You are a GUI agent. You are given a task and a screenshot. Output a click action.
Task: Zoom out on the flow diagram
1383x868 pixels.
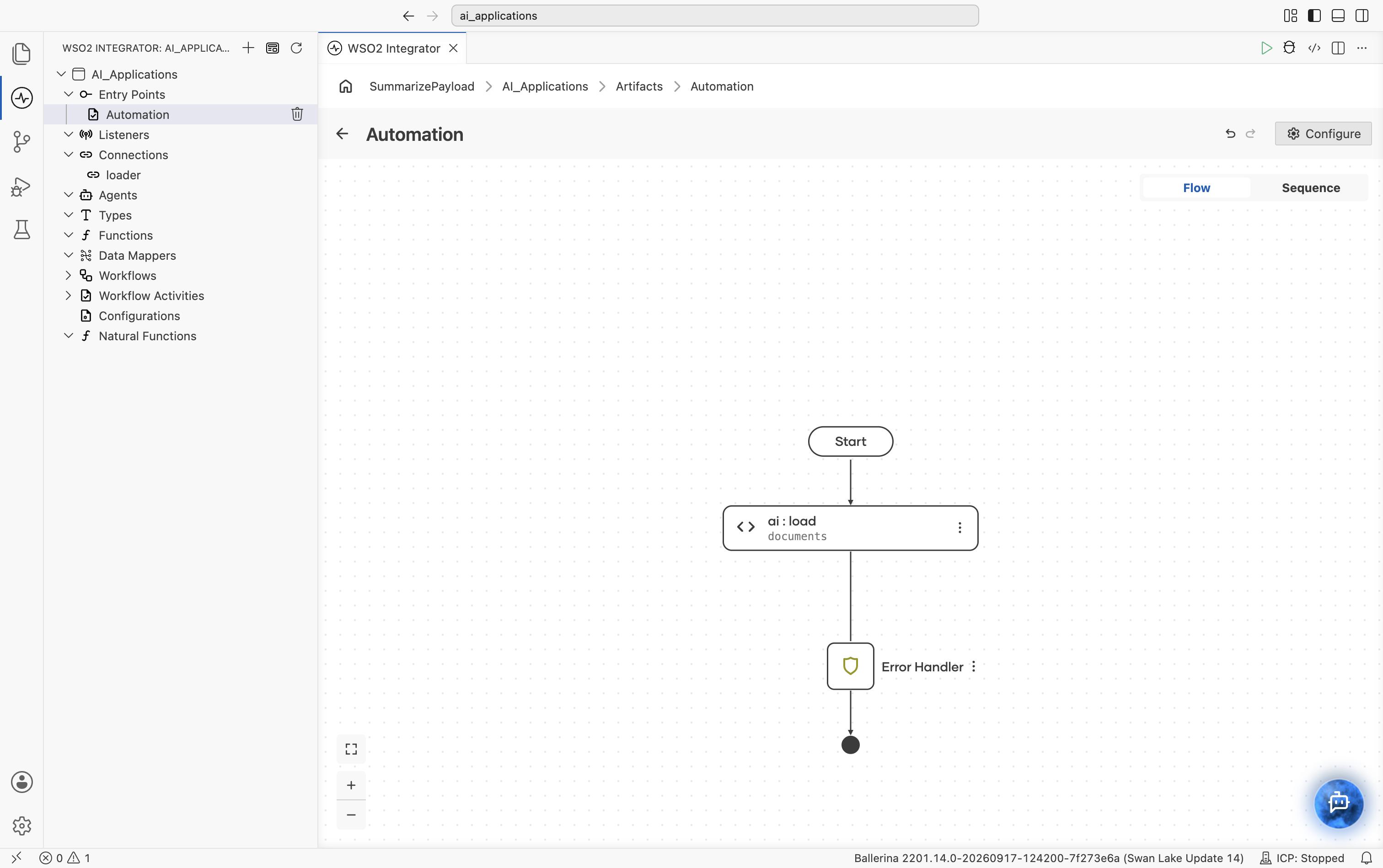tap(351, 814)
